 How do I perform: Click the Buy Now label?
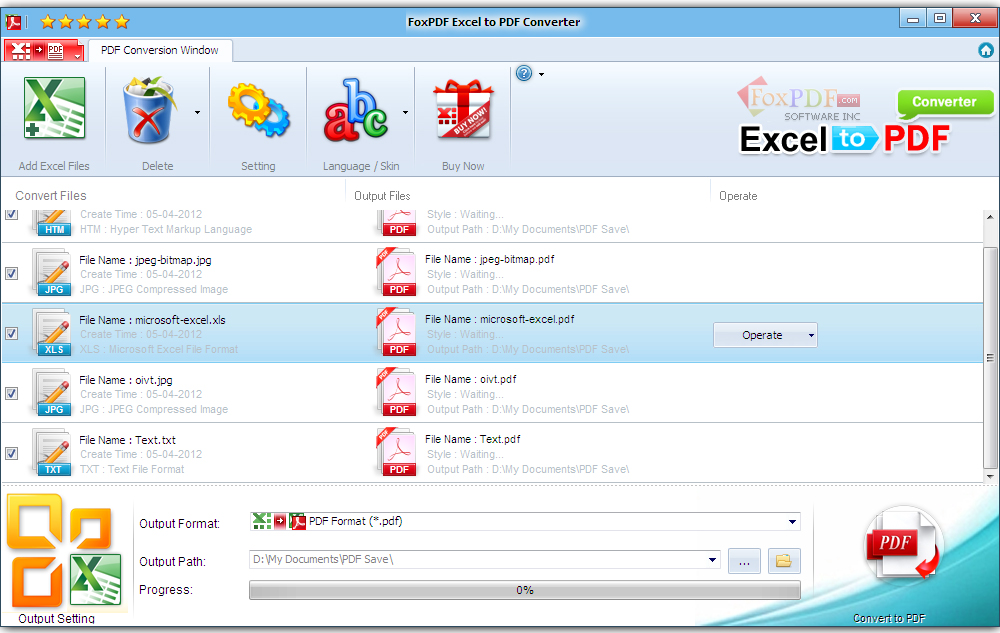(463, 166)
